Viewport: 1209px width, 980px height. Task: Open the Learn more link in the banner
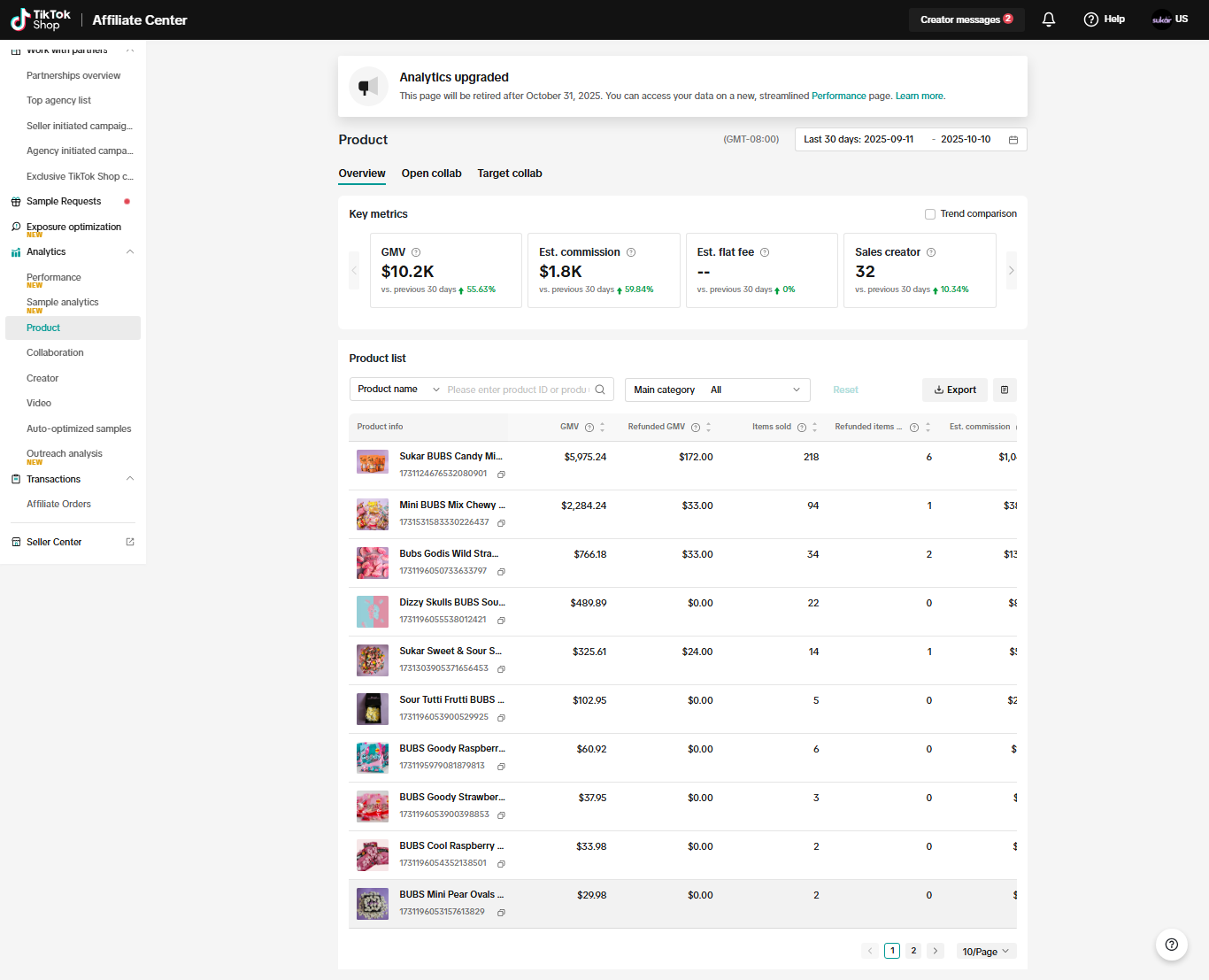(x=919, y=96)
